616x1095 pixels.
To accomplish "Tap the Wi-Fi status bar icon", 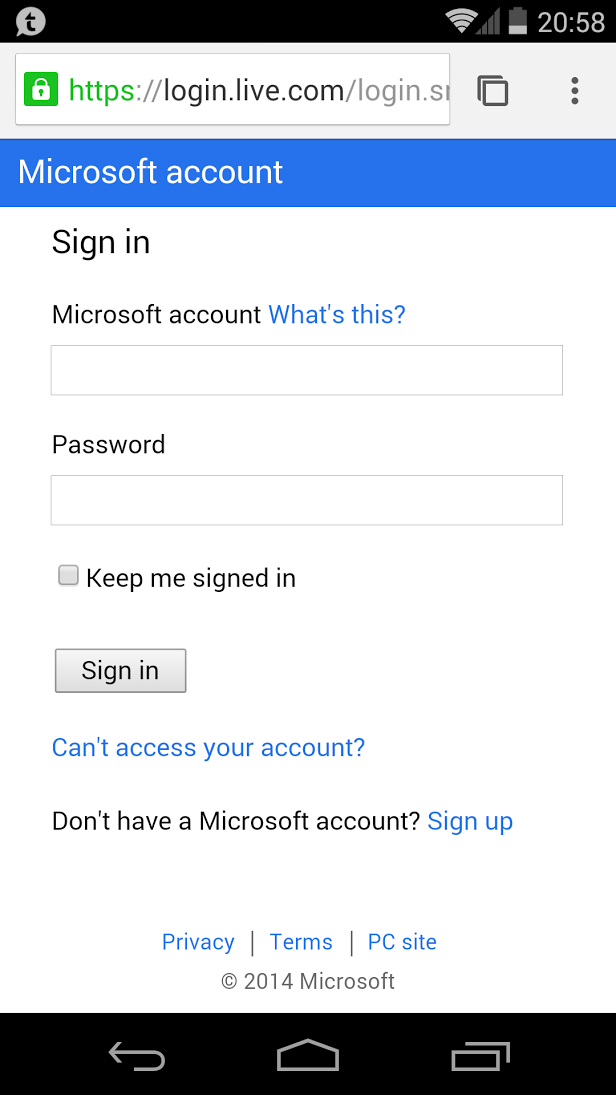I will 460,21.
